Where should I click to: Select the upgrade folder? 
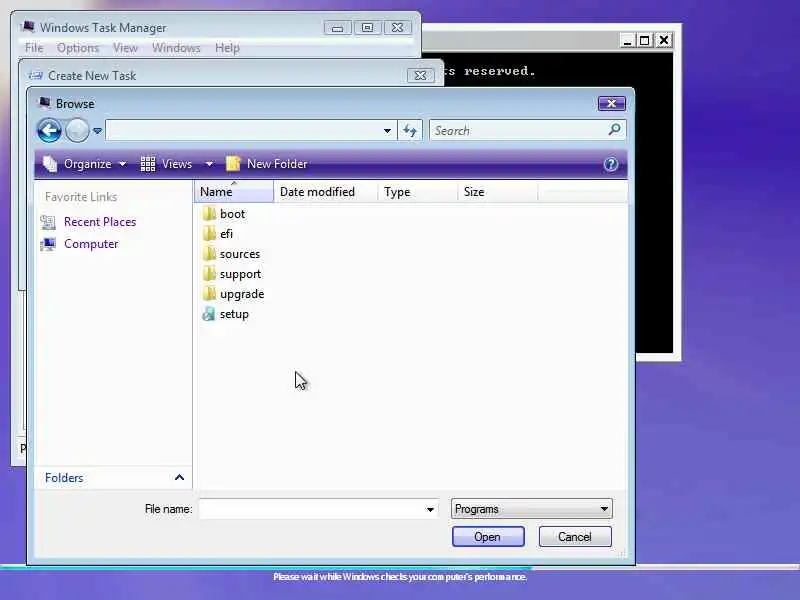(234, 294)
